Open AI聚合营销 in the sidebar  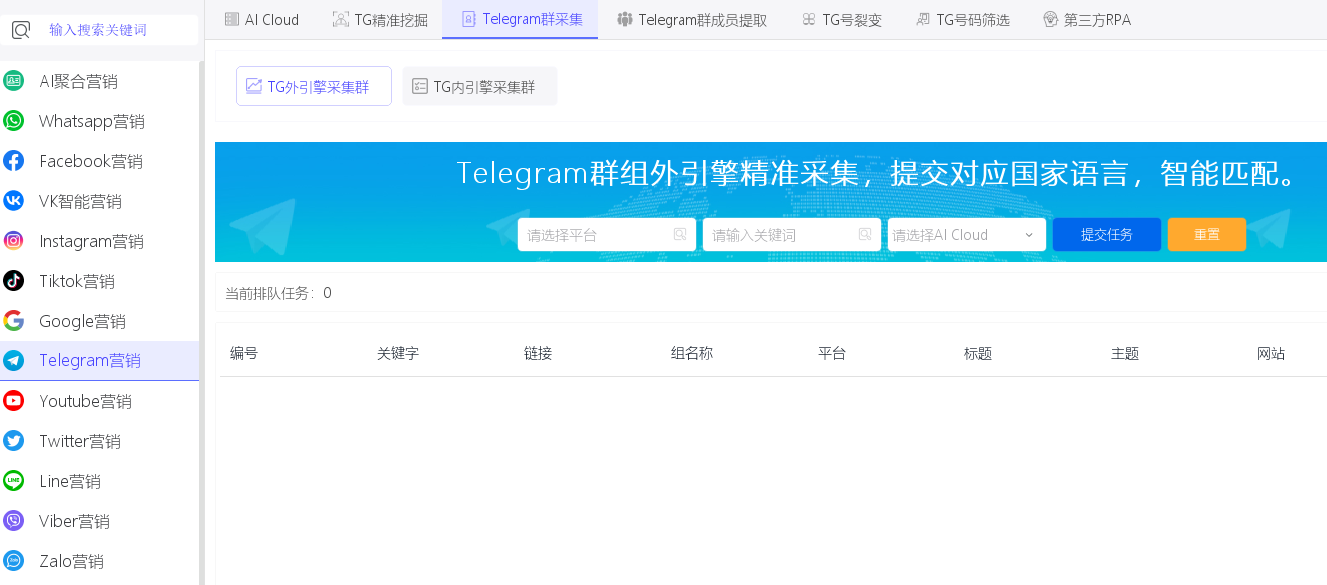click(x=100, y=81)
